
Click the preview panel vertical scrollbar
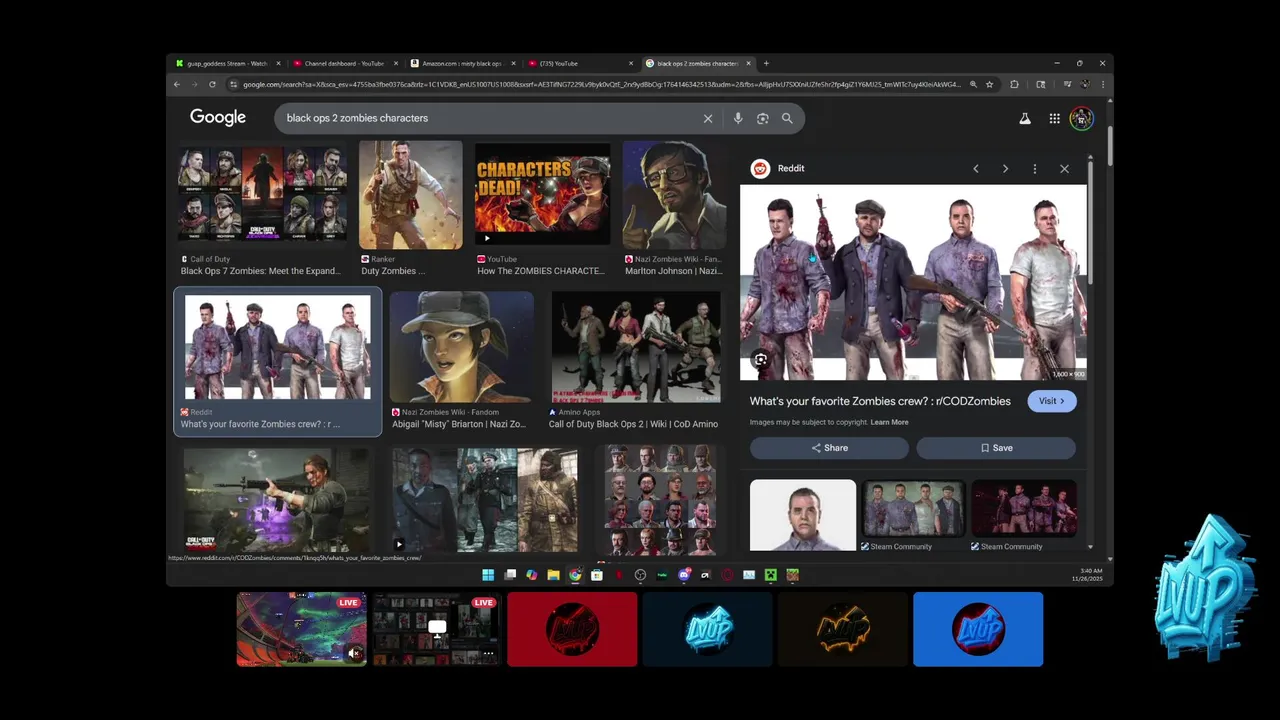point(1090,225)
